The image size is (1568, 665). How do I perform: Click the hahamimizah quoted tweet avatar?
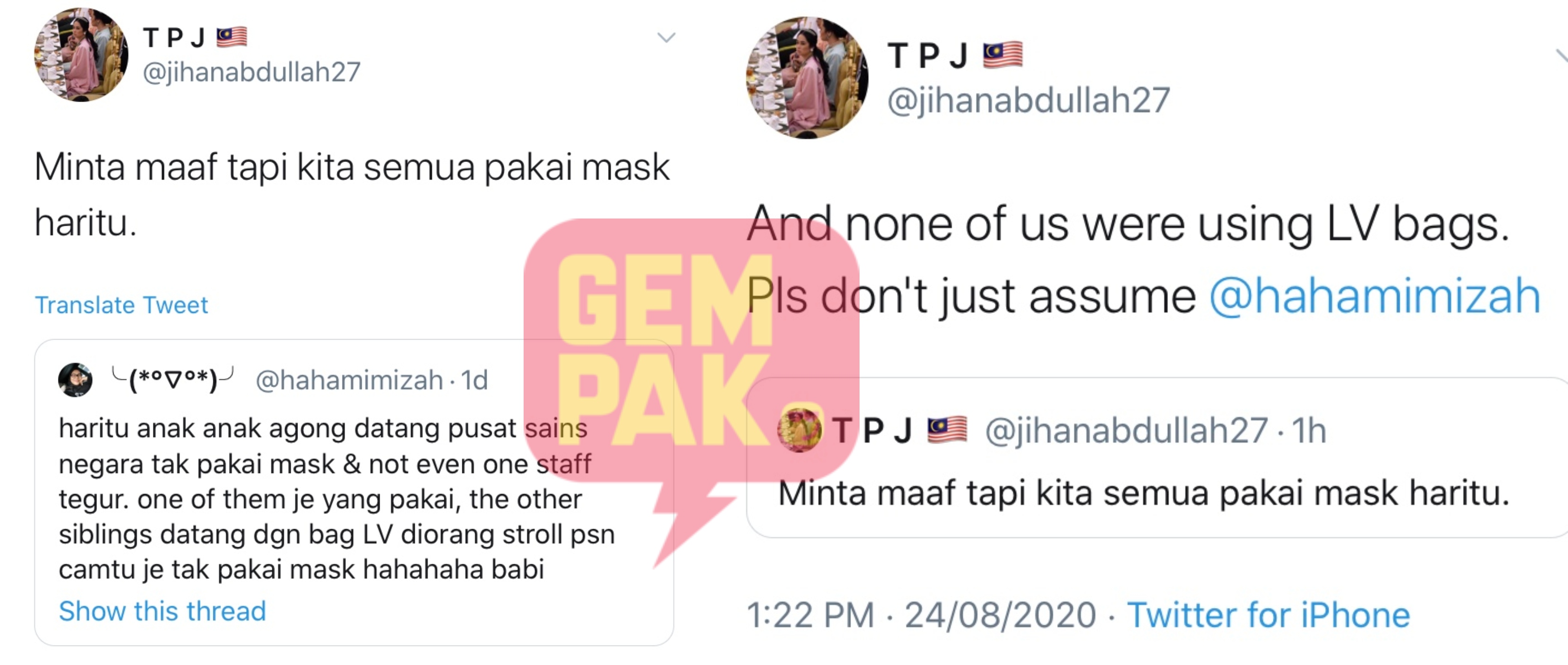tap(75, 380)
